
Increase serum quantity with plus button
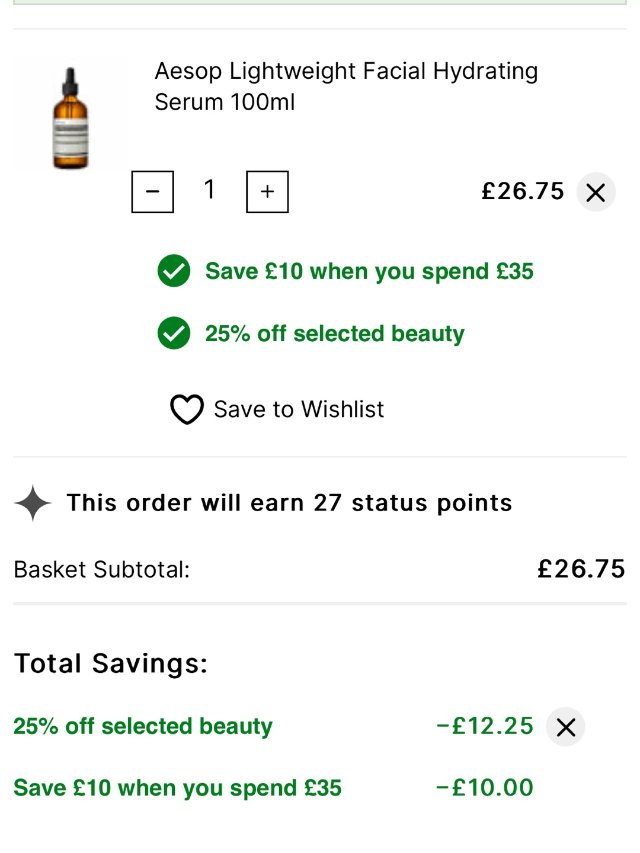[267, 192]
